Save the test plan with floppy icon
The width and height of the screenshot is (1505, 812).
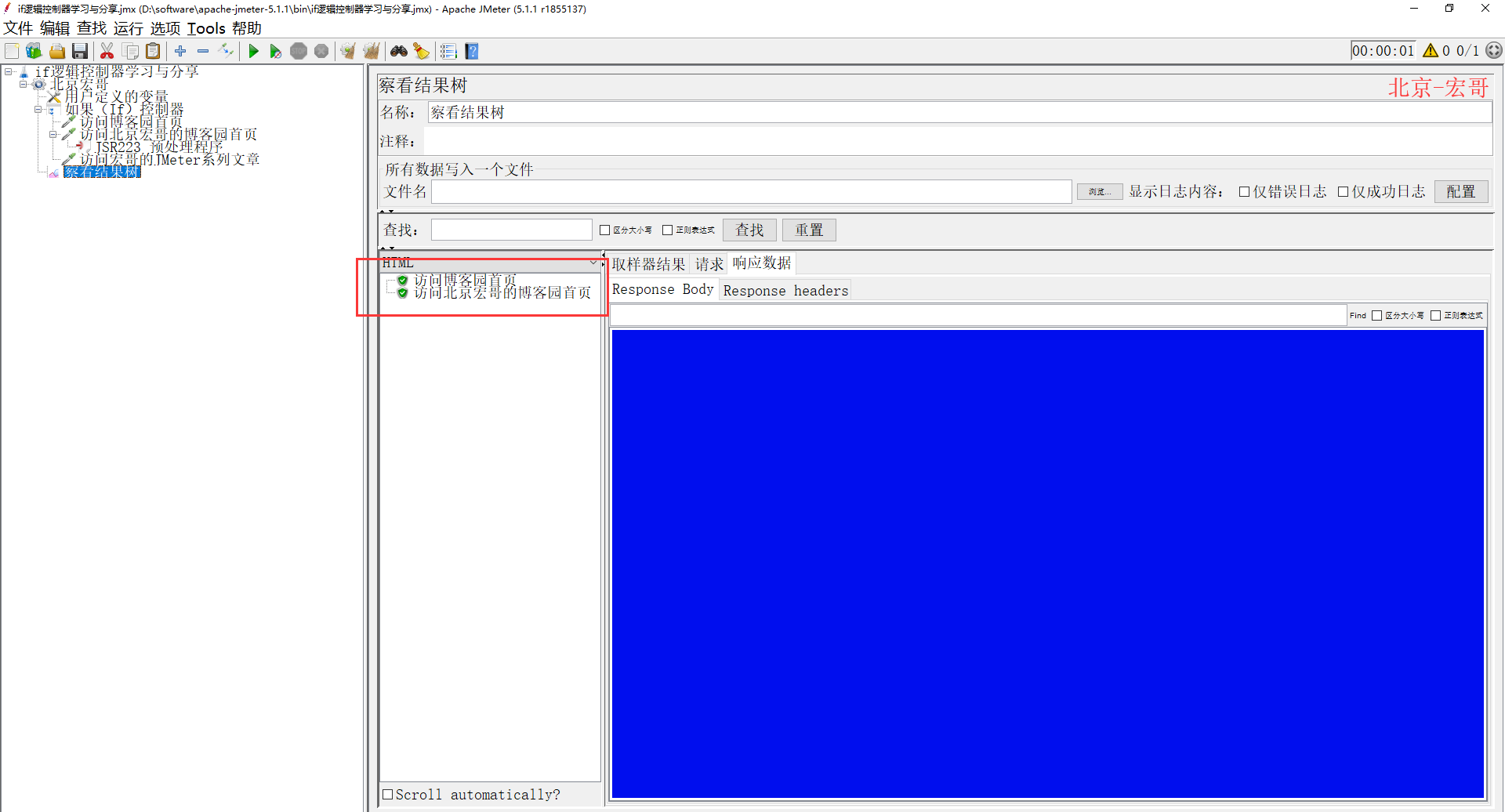(79, 51)
